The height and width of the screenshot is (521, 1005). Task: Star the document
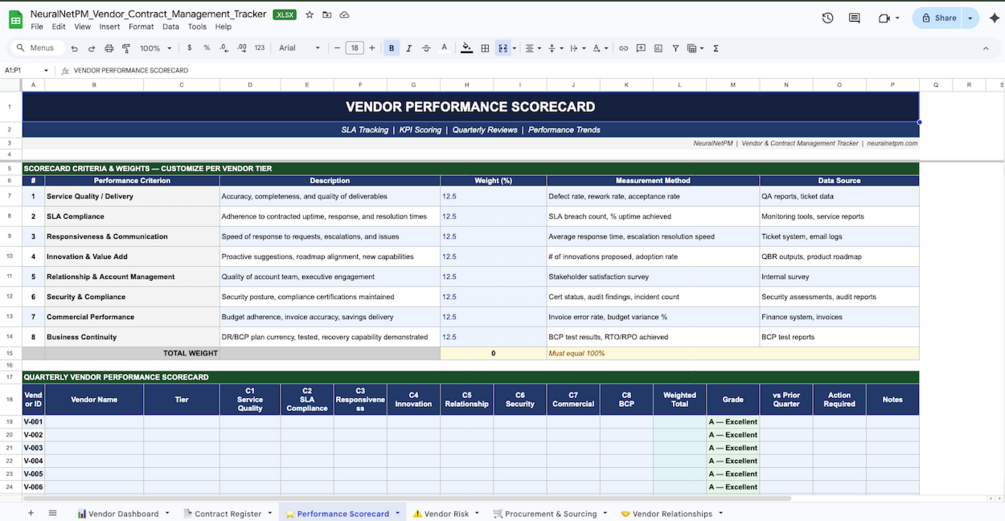point(310,15)
